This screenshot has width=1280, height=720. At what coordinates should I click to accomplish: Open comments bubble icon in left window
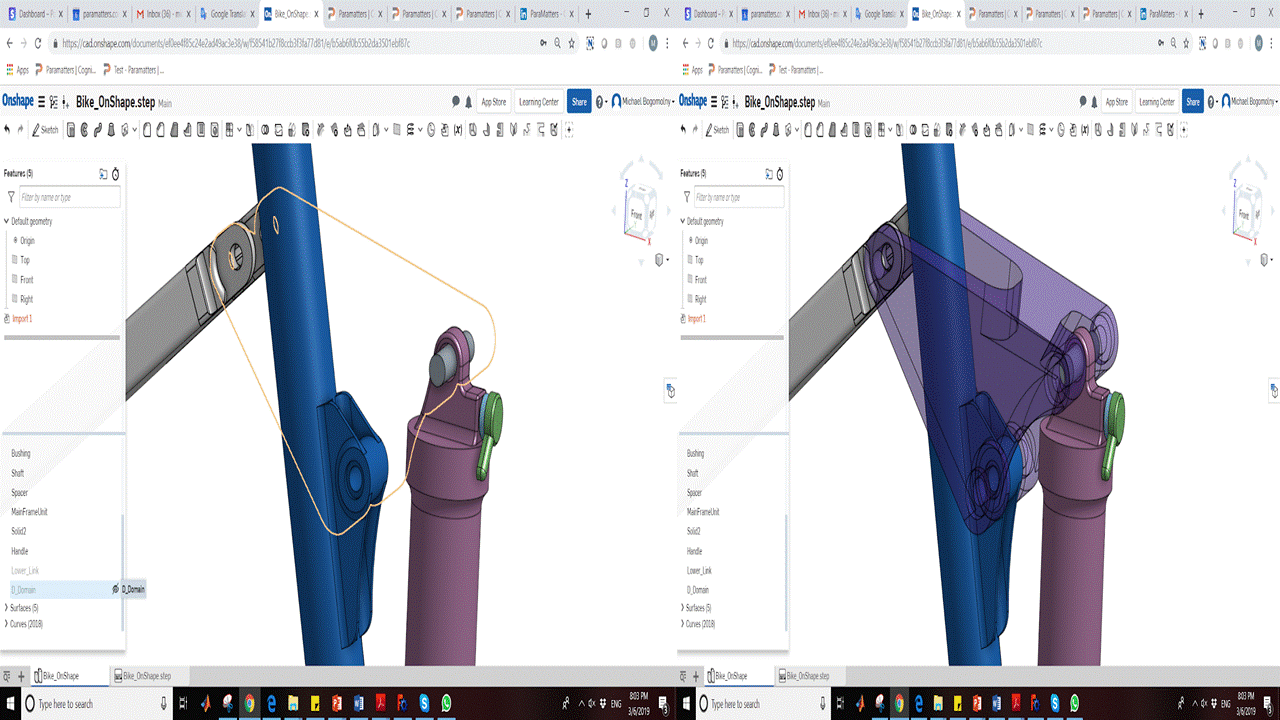pos(456,102)
